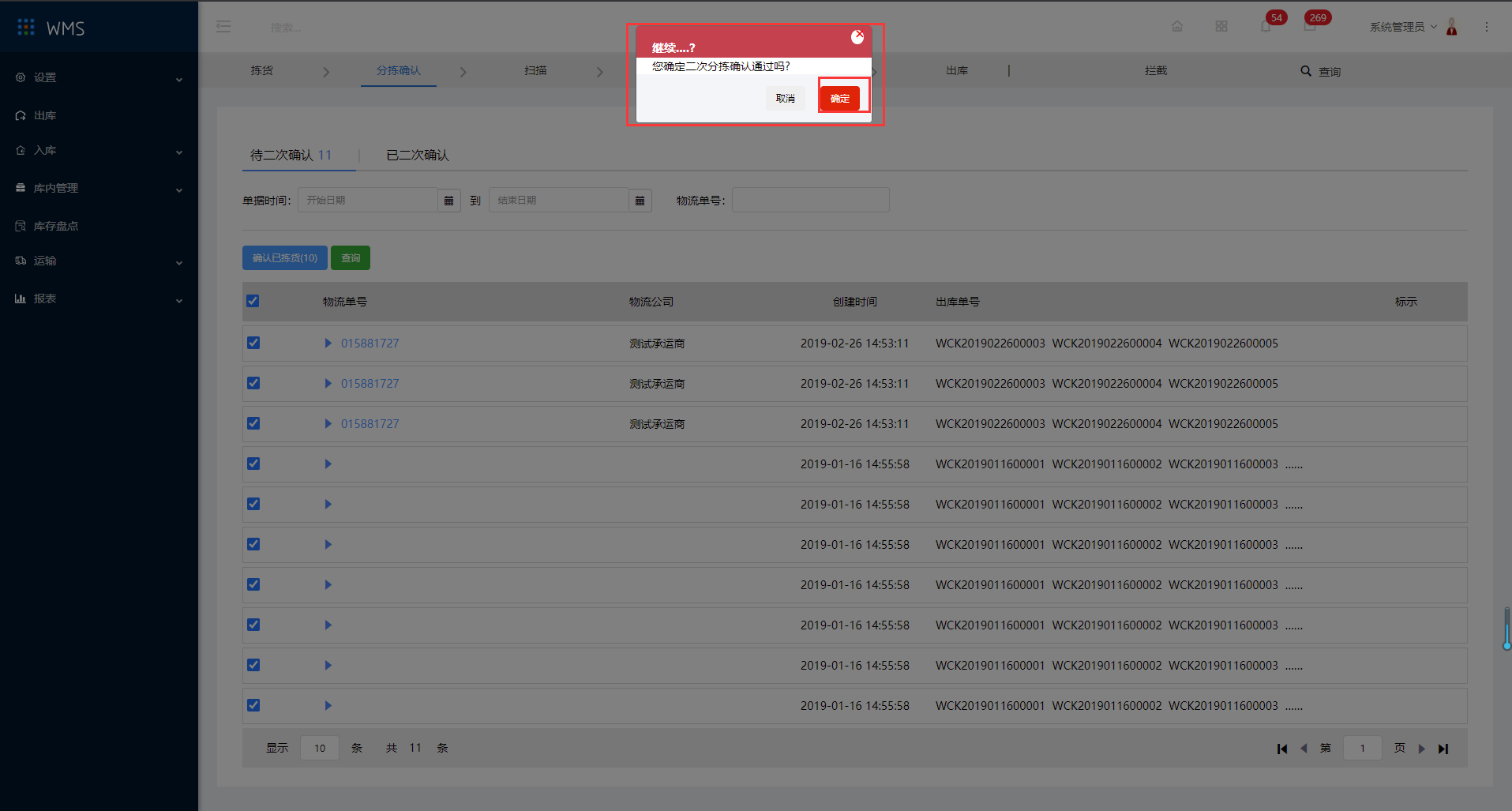Screen dimensions: 1512x811
Task: Toggle the hamburger sidebar collapse icon
Action: click(x=223, y=27)
